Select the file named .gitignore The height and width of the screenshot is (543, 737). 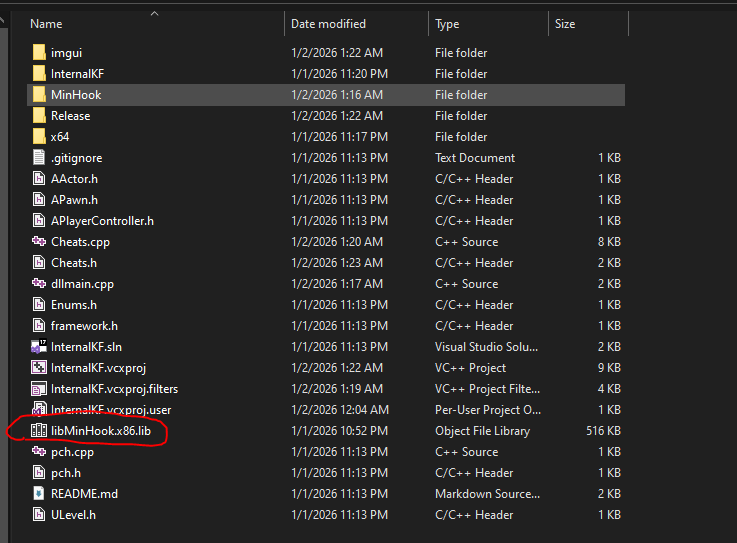pos(76,158)
